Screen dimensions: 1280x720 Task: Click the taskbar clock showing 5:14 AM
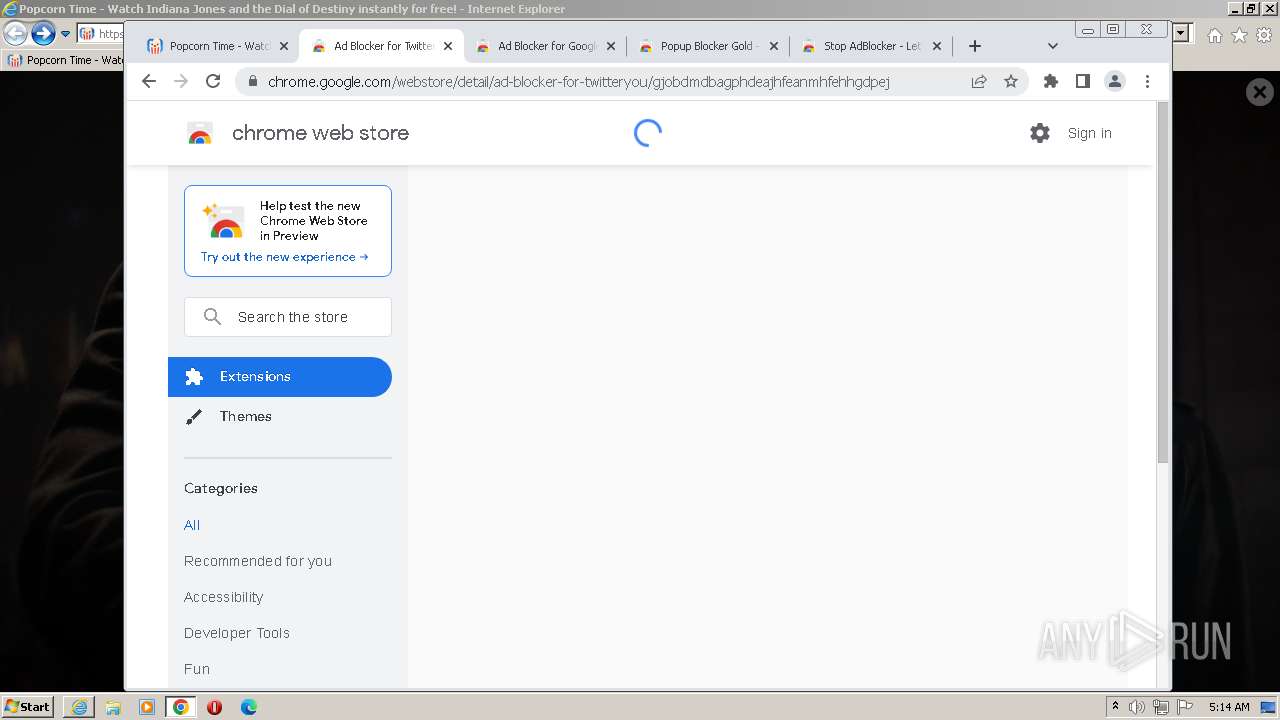pyautogui.click(x=1229, y=707)
